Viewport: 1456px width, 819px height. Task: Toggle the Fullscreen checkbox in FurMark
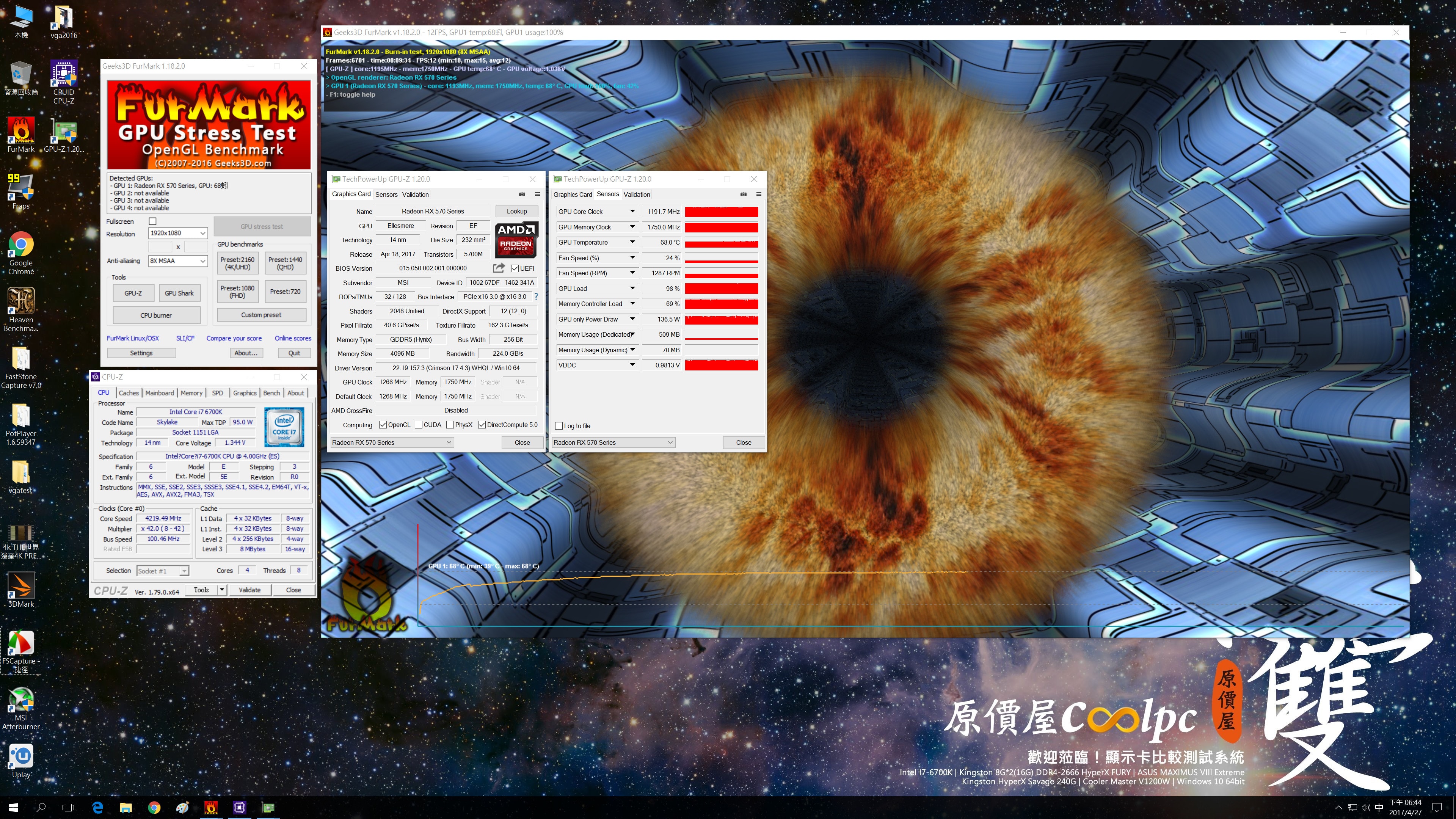click(152, 221)
